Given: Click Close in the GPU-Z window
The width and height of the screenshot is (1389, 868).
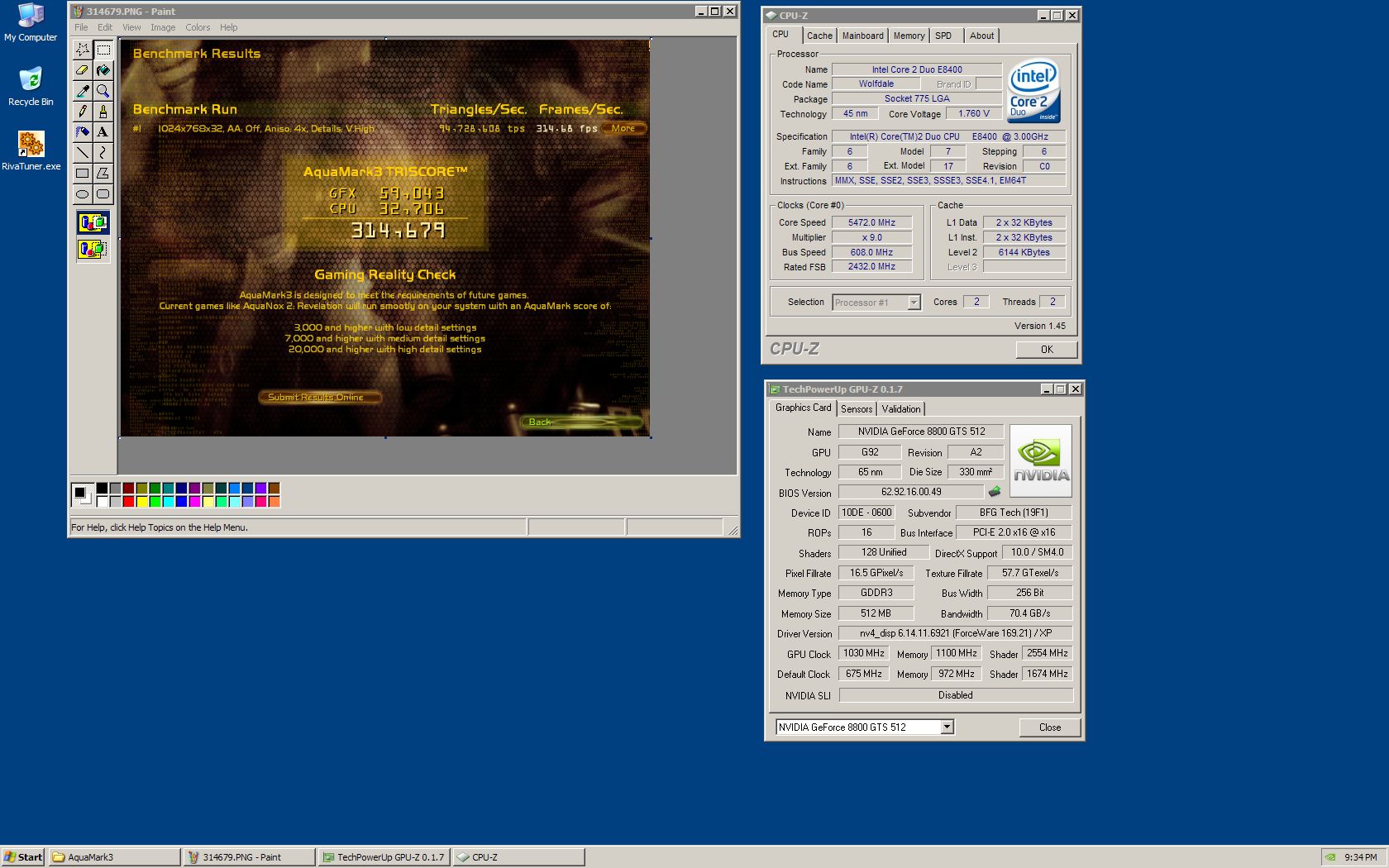Looking at the screenshot, I should (1050, 727).
